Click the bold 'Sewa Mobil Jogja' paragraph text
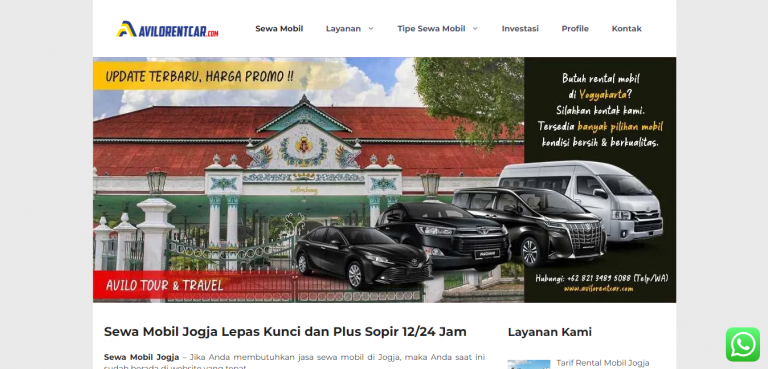The image size is (768, 369). [142, 357]
